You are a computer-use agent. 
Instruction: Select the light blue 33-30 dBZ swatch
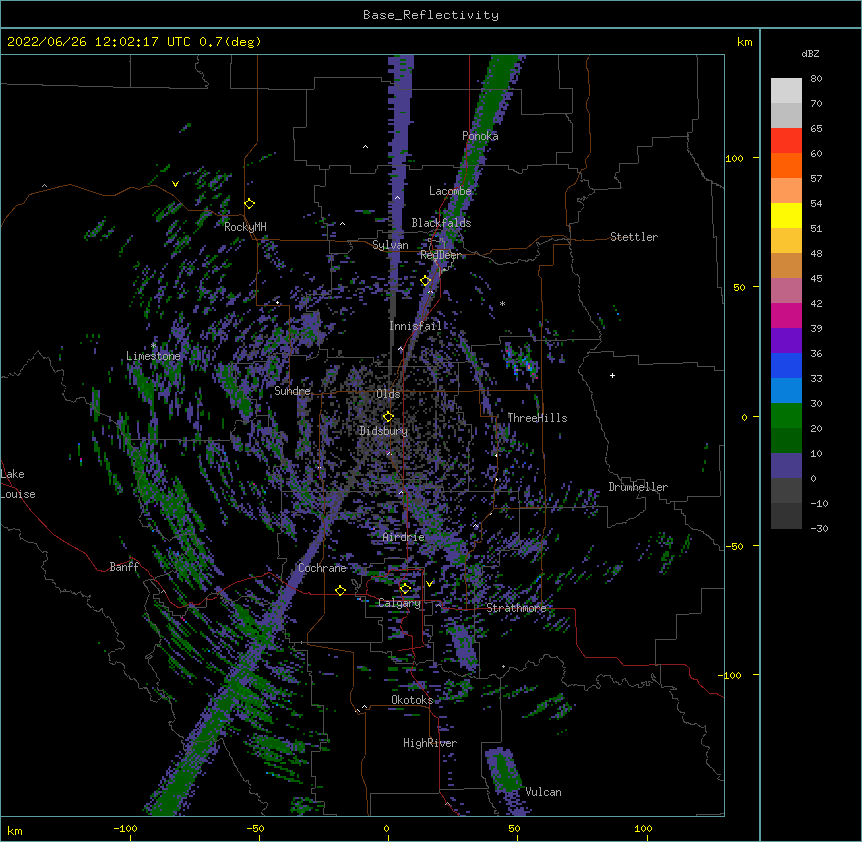pyautogui.click(x=786, y=391)
